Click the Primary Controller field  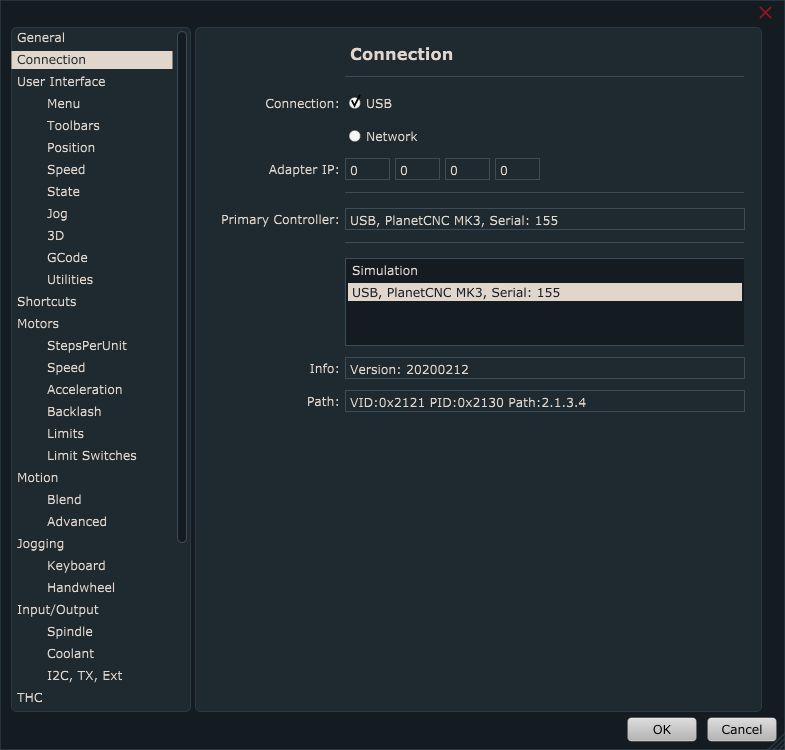[x=544, y=220]
